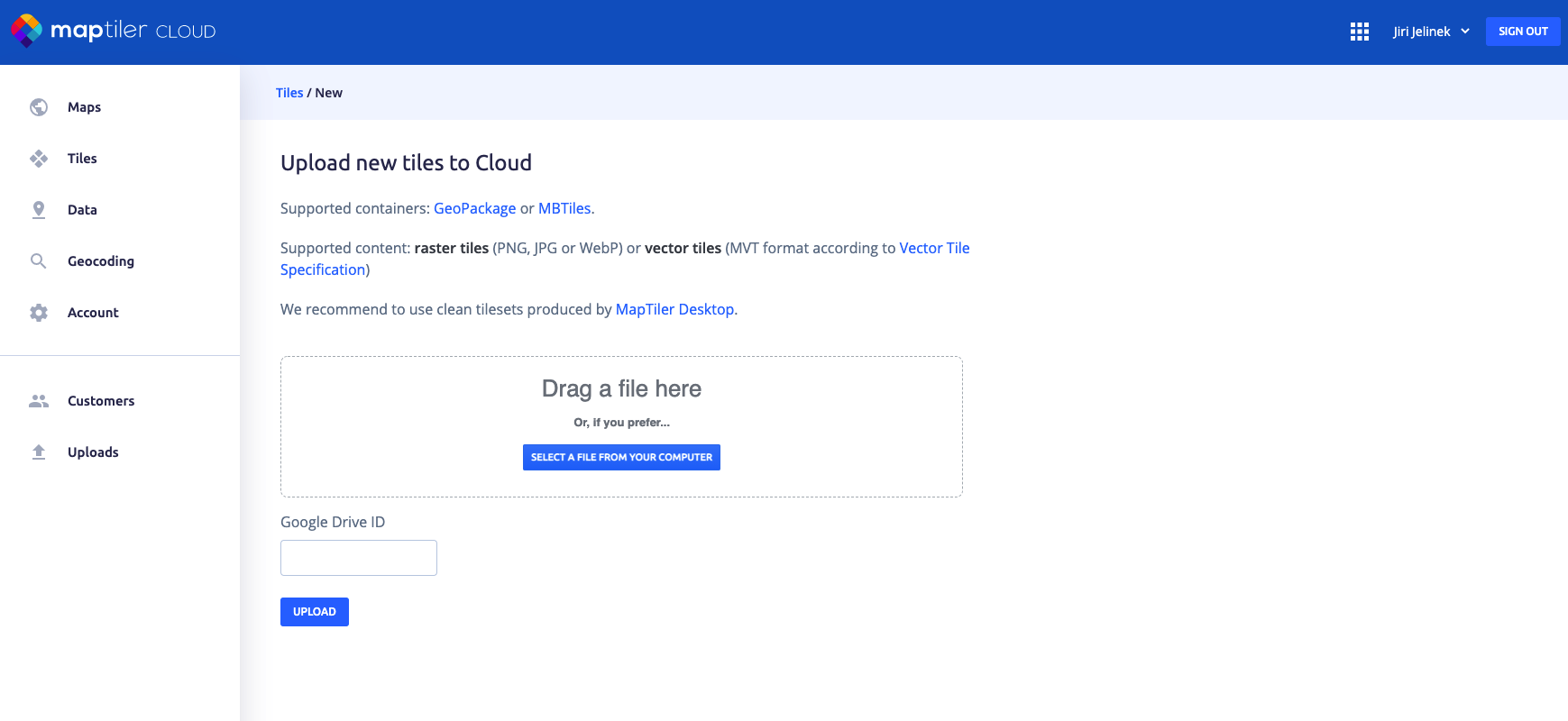This screenshot has width=1568, height=721.
Task: Expand the Jiri Jelinek user dropdown
Action: (1431, 32)
